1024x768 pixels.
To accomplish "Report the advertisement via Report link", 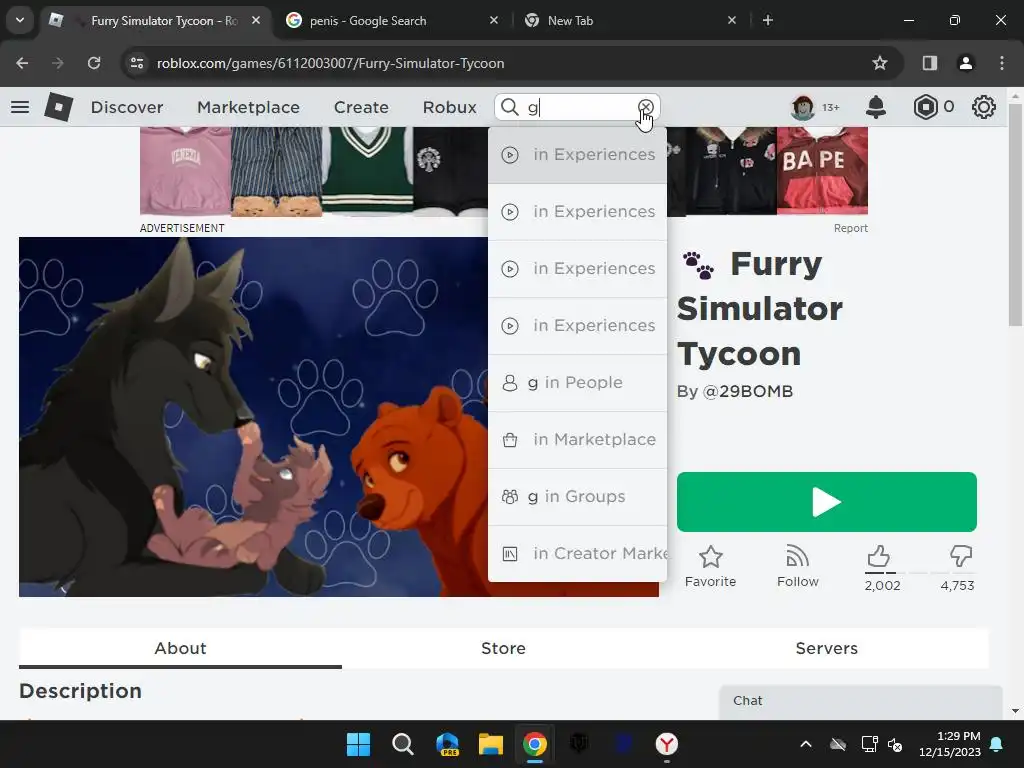I will (x=850, y=228).
